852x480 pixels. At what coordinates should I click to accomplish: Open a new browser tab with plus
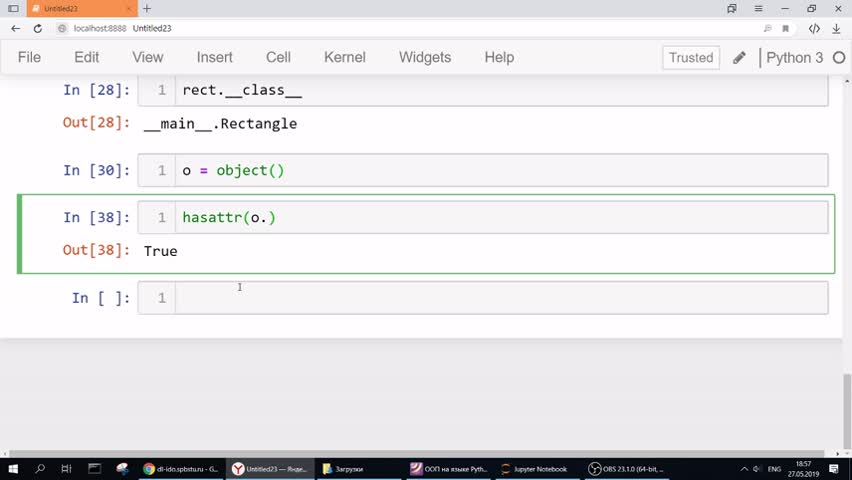pos(147,9)
